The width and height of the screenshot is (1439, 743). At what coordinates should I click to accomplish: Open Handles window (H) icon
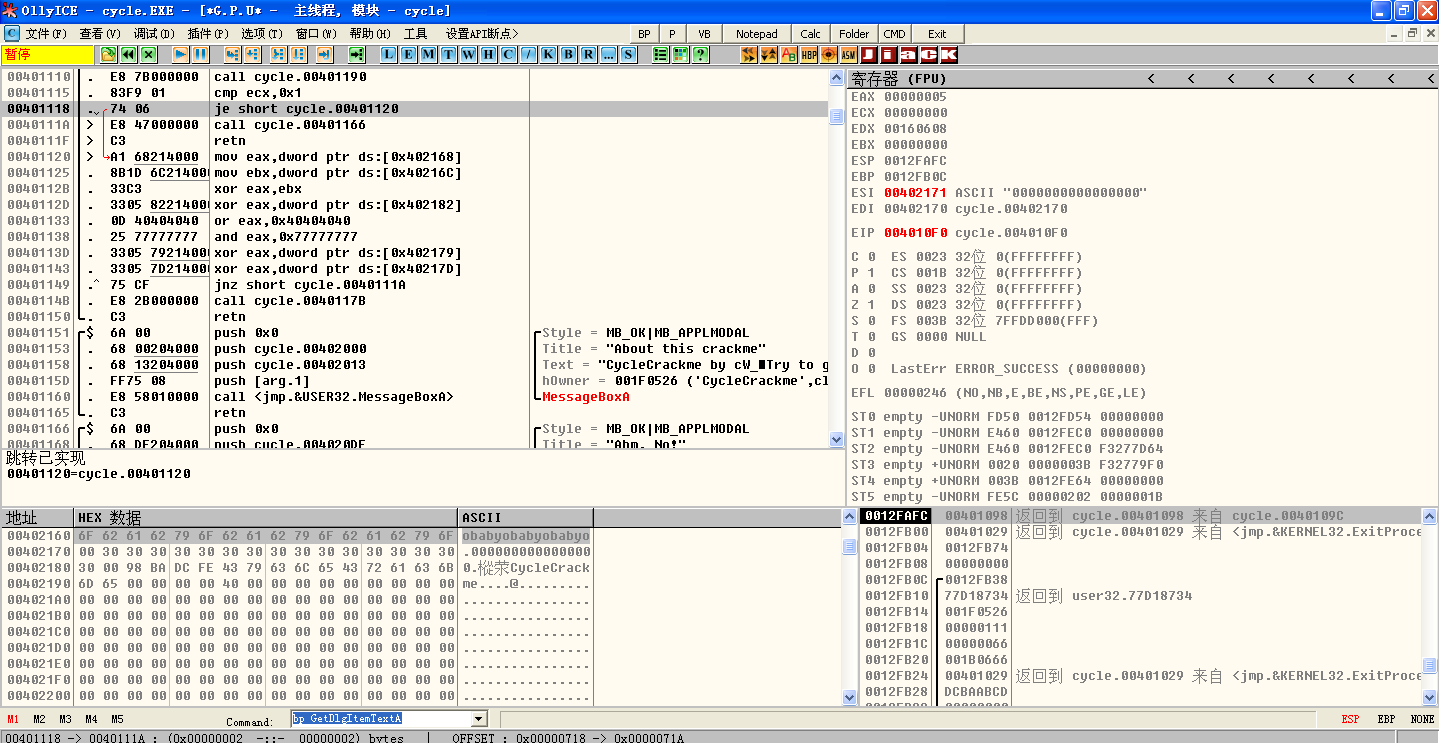click(x=488, y=54)
